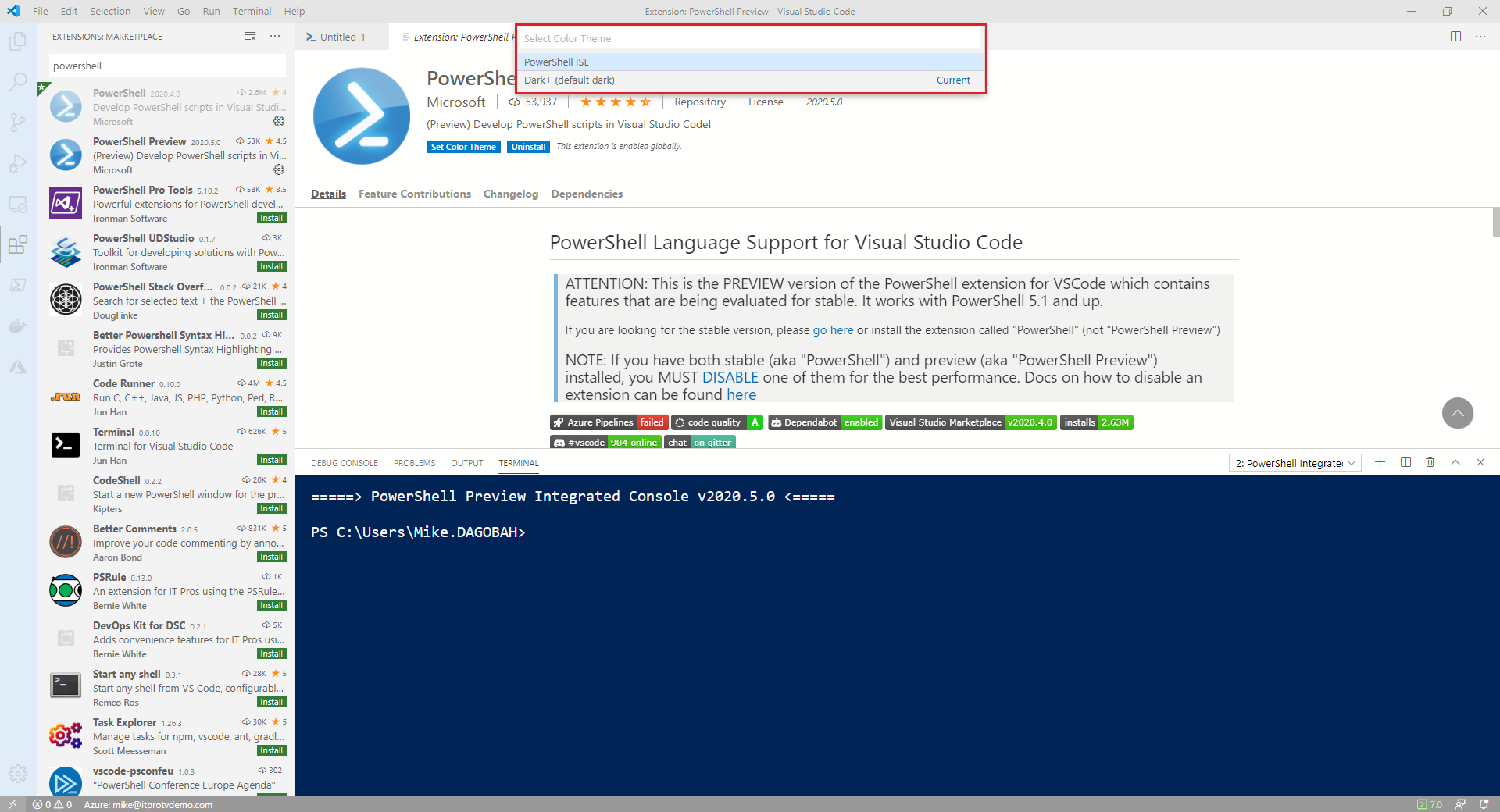The width and height of the screenshot is (1500, 812).
Task: Split the terminal pane
Action: [x=1405, y=462]
